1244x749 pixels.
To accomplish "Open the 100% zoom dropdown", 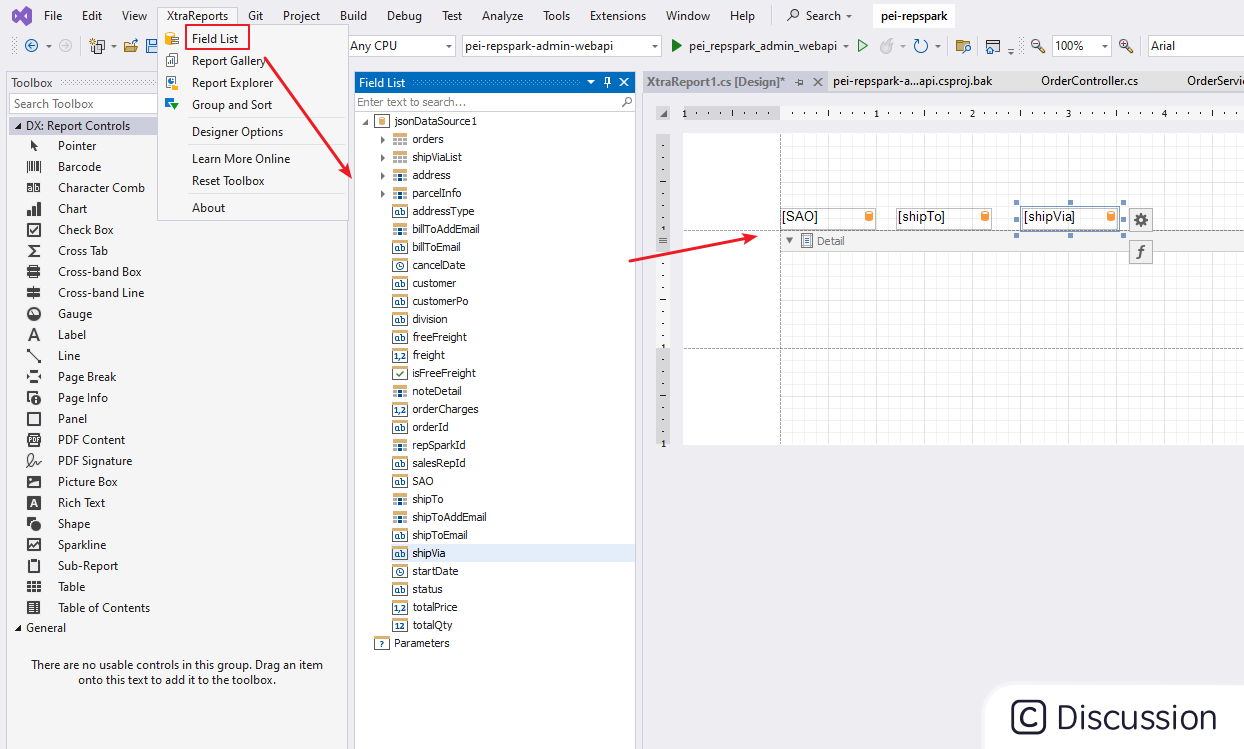I will click(x=1104, y=46).
